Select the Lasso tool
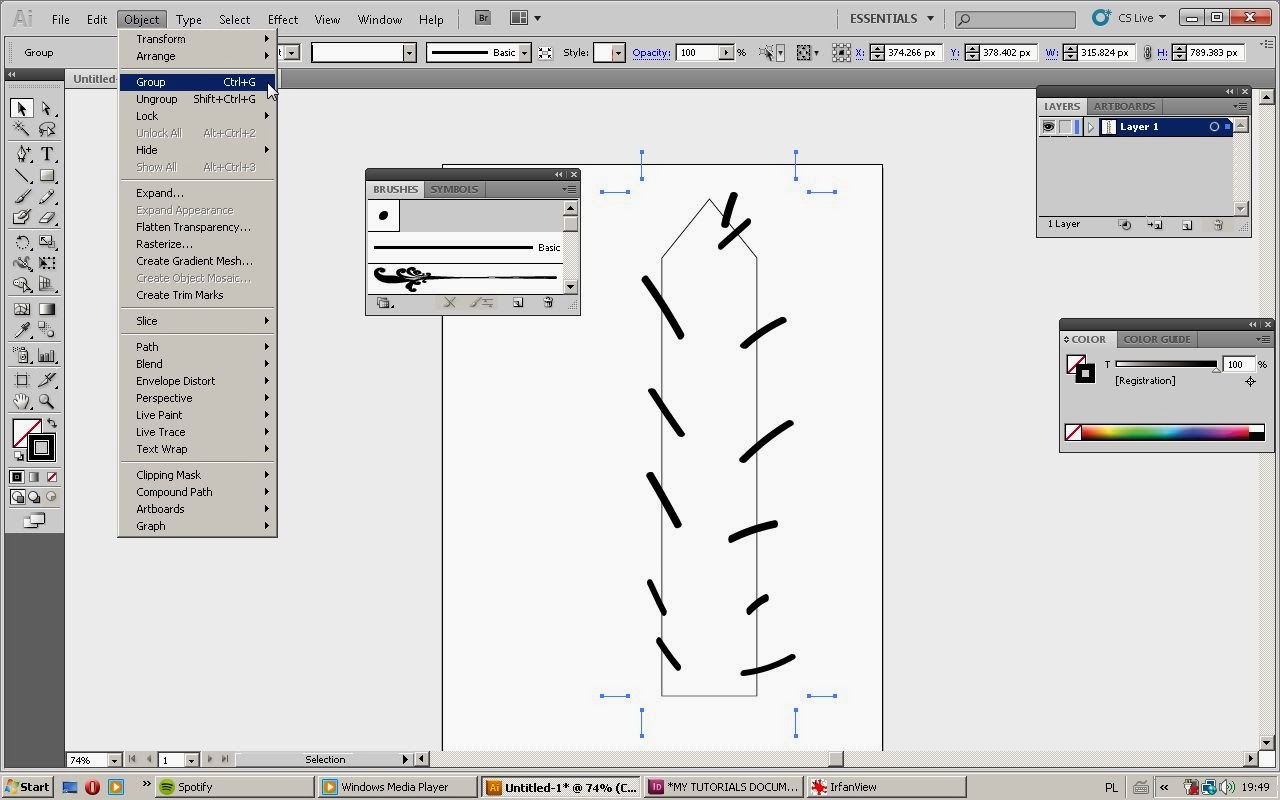The image size is (1280, 800). tap(47, 130)
